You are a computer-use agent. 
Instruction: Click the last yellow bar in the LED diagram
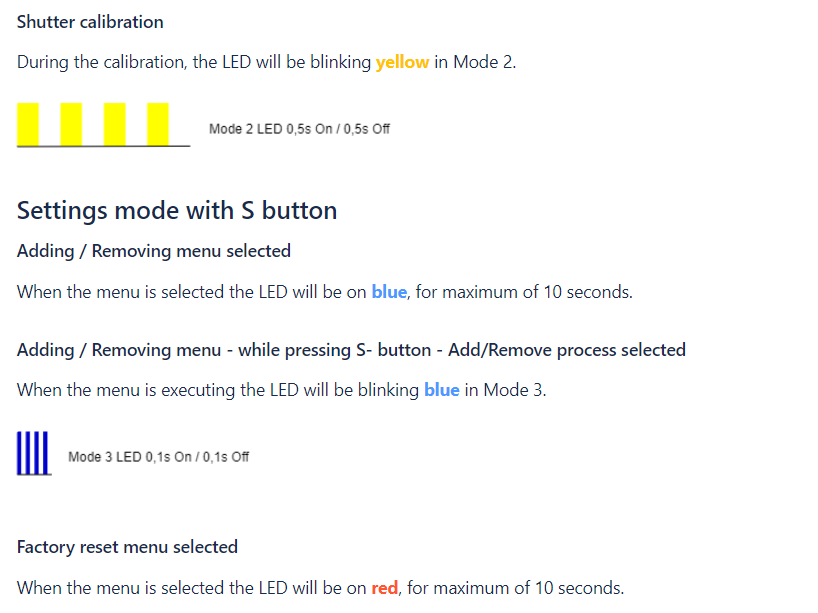158,124
